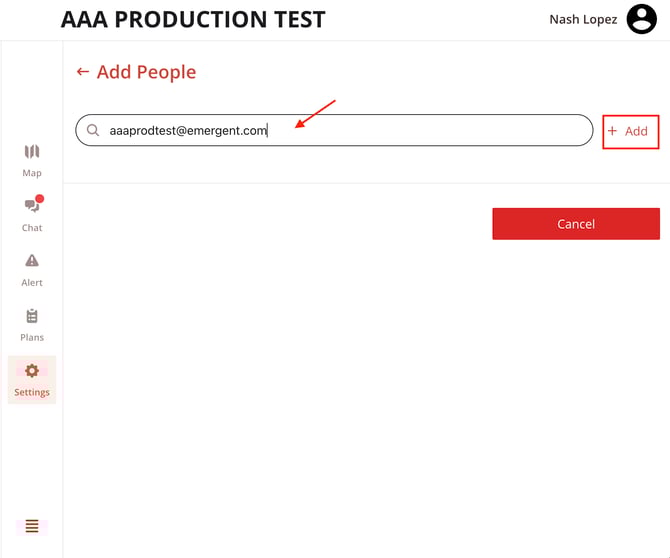Open the Map view icon
This screenshot has height=558, width=670.
pos(32,152)
